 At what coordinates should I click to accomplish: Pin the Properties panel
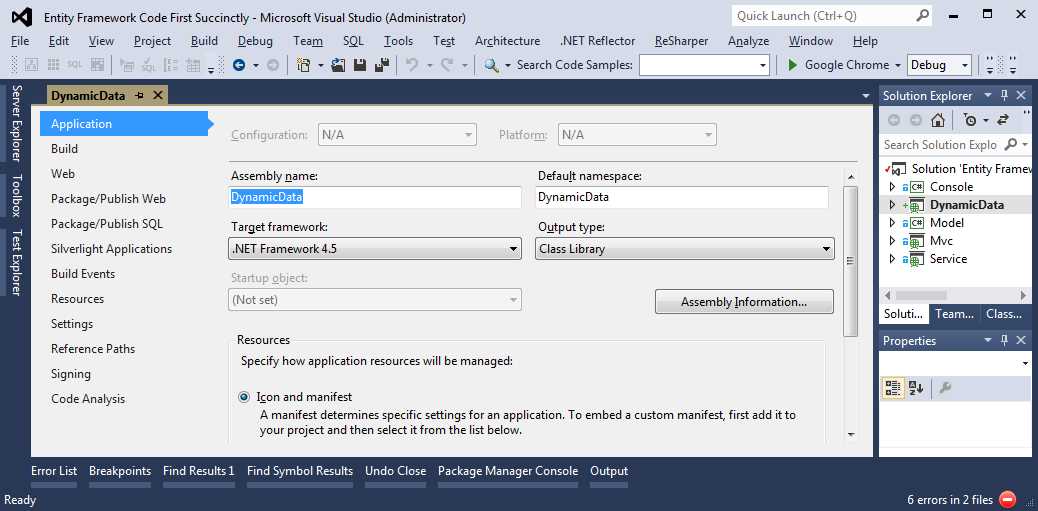1004,340
